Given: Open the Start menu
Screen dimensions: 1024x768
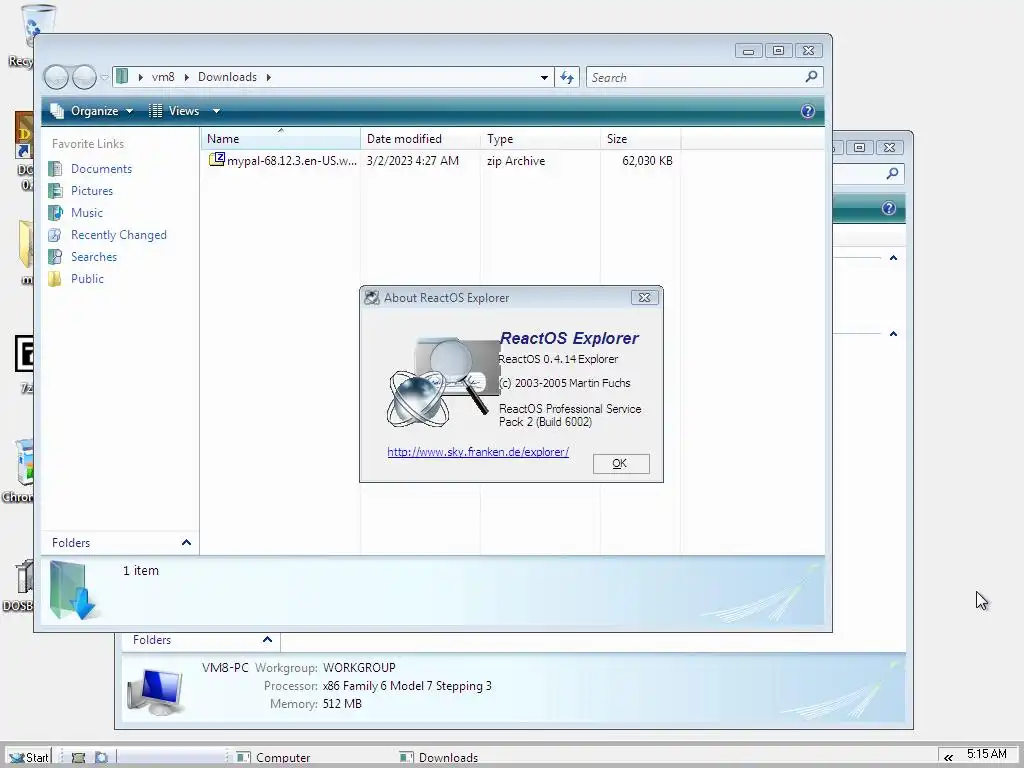Looking at the screenshot, I should point(29,758).
